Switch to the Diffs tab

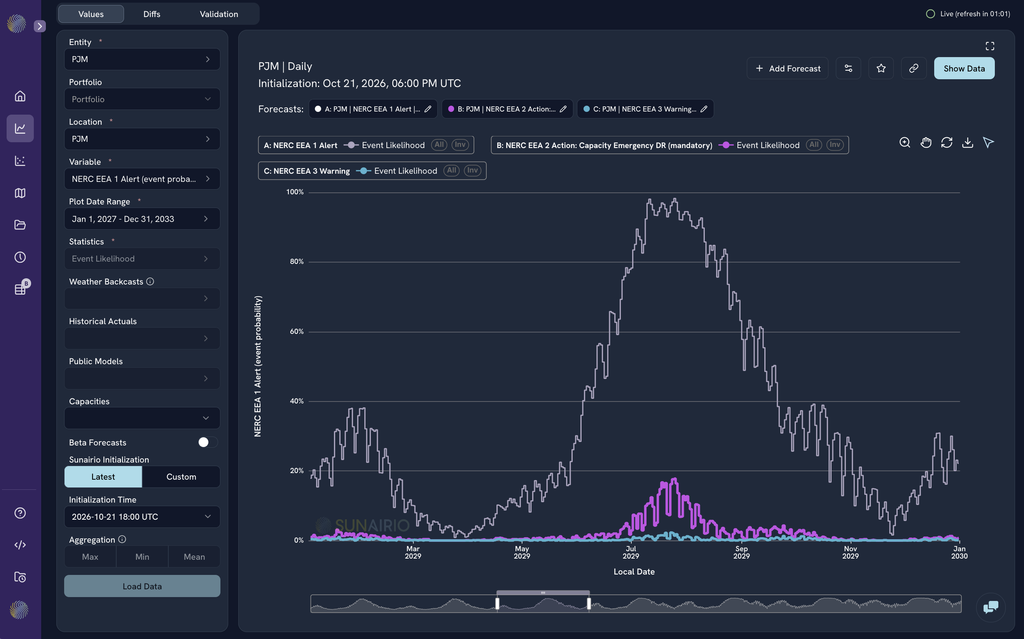click(152, 14)
